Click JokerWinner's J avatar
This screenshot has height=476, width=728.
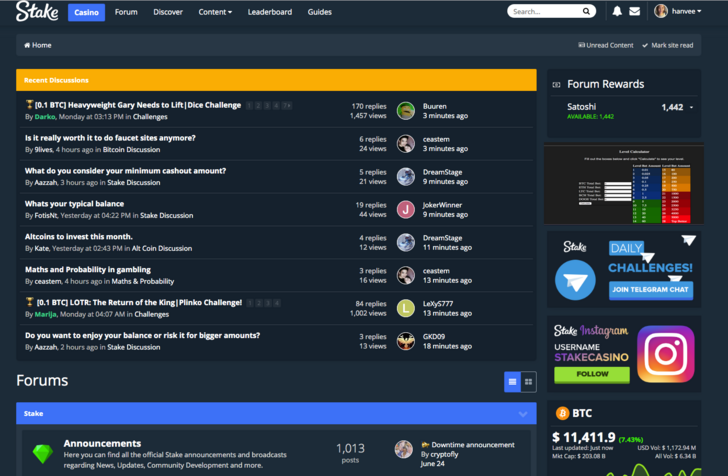coord(405,210)
